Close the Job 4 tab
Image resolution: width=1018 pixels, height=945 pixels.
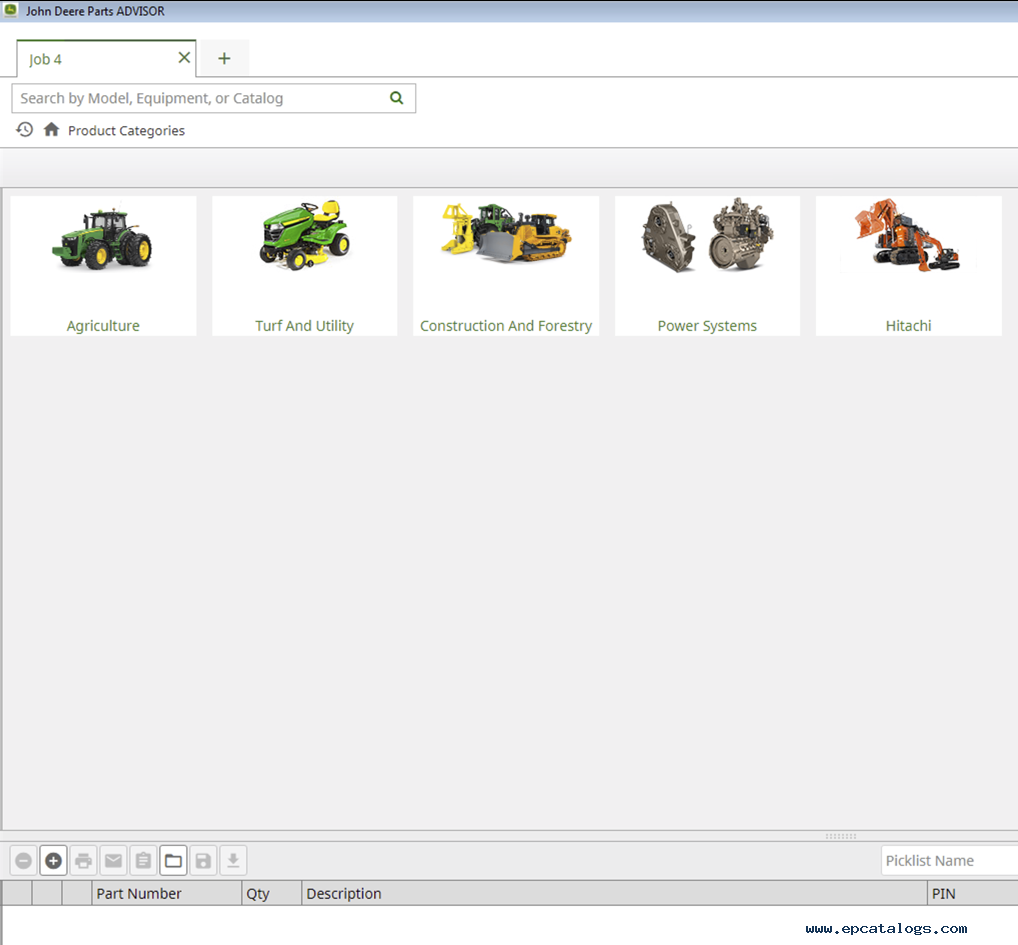coord(184,58)
